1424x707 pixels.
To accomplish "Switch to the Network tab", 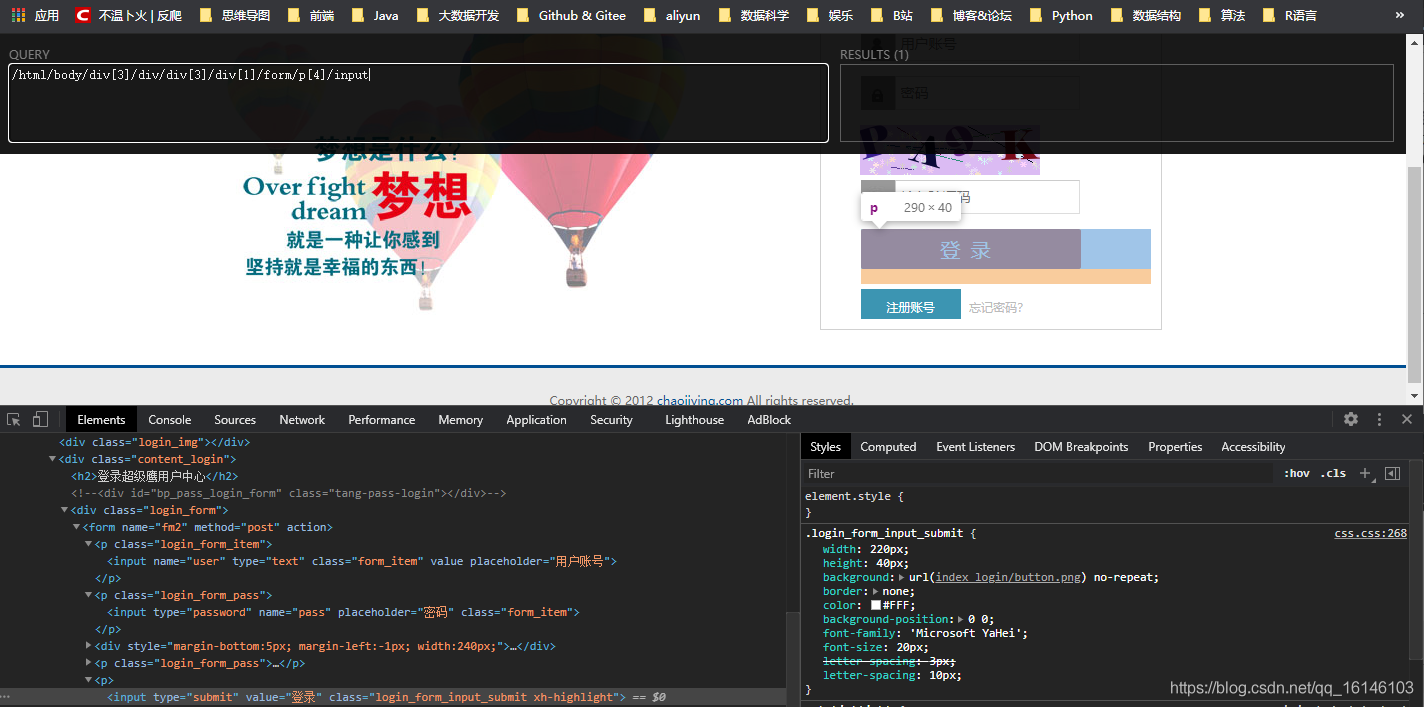I will 302,419.
